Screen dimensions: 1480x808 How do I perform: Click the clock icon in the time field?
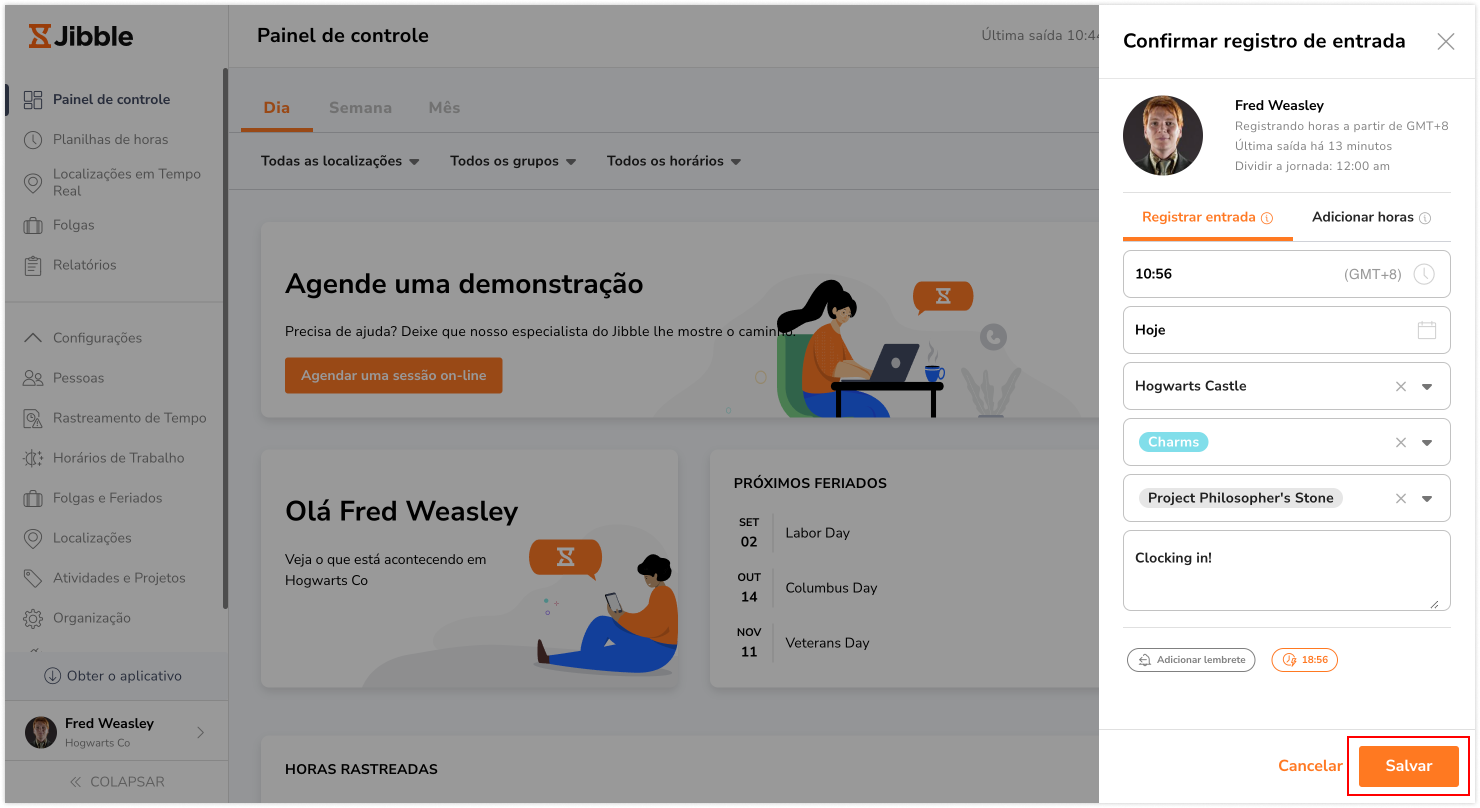pos(1423,274)
